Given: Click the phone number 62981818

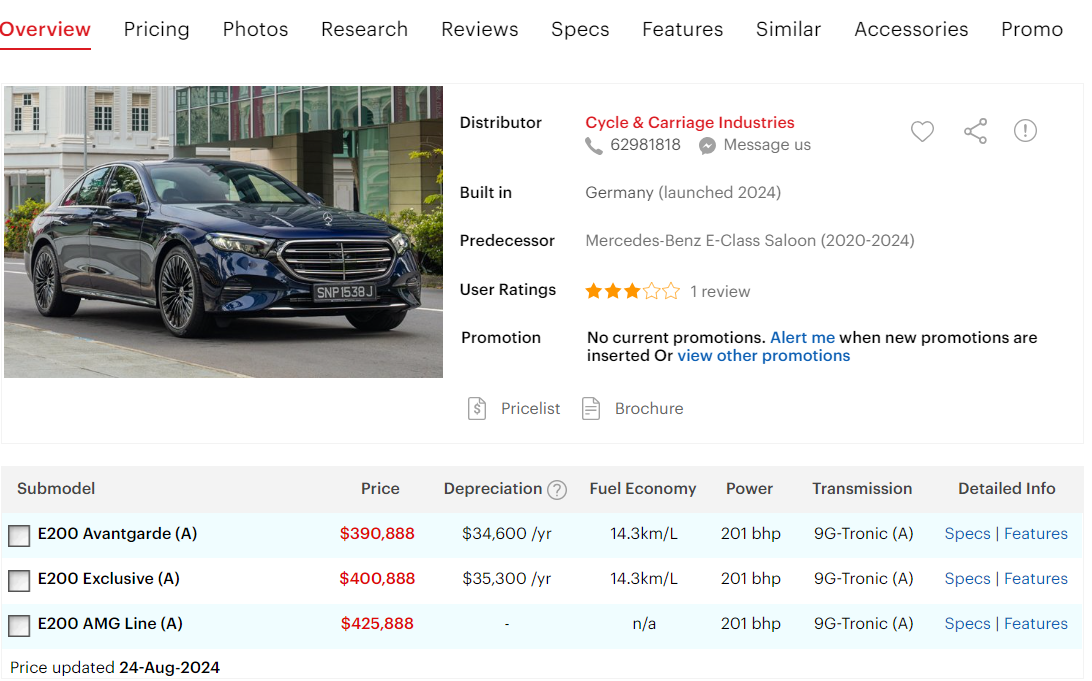Looking at the screenshot, I should click(x=646, y=145).
